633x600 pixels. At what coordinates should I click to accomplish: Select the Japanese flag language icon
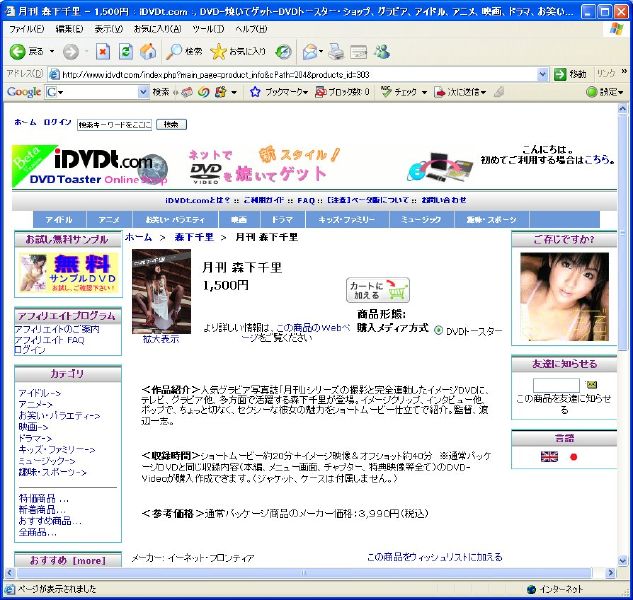click(x=574, y=456)
